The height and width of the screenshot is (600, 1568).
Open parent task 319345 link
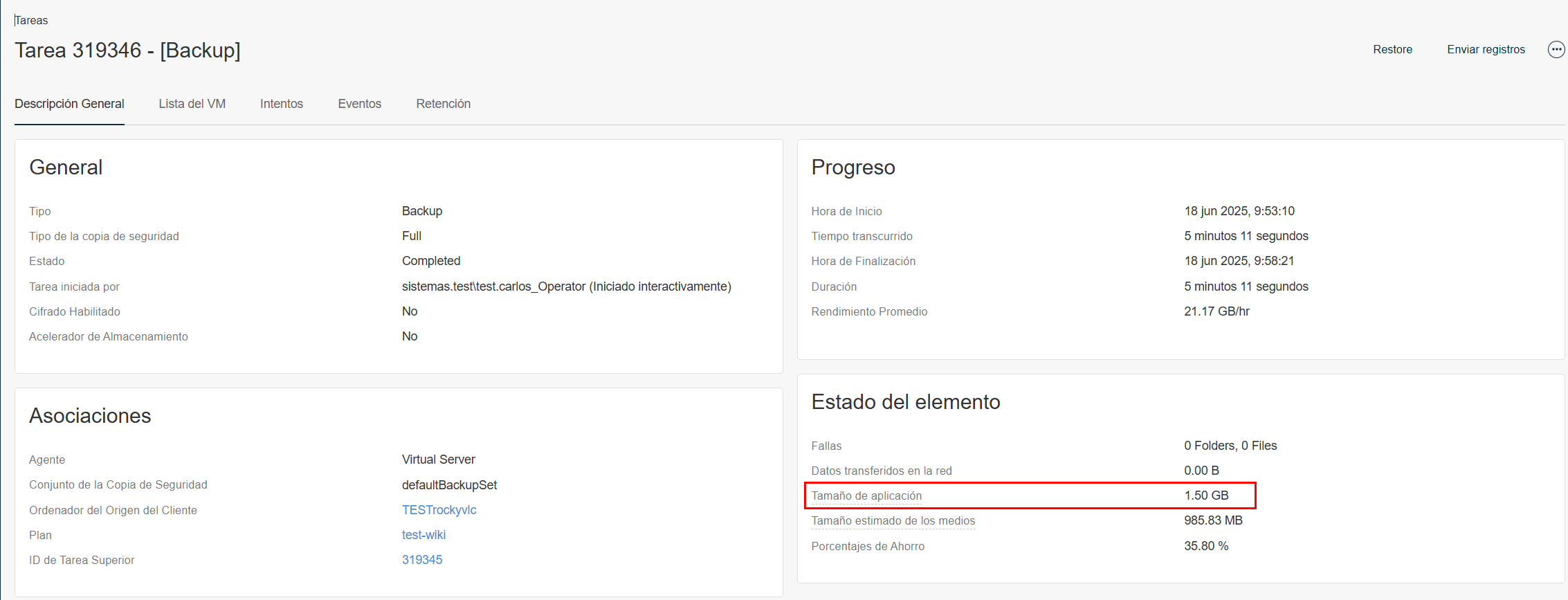click(x=421, y=560)
